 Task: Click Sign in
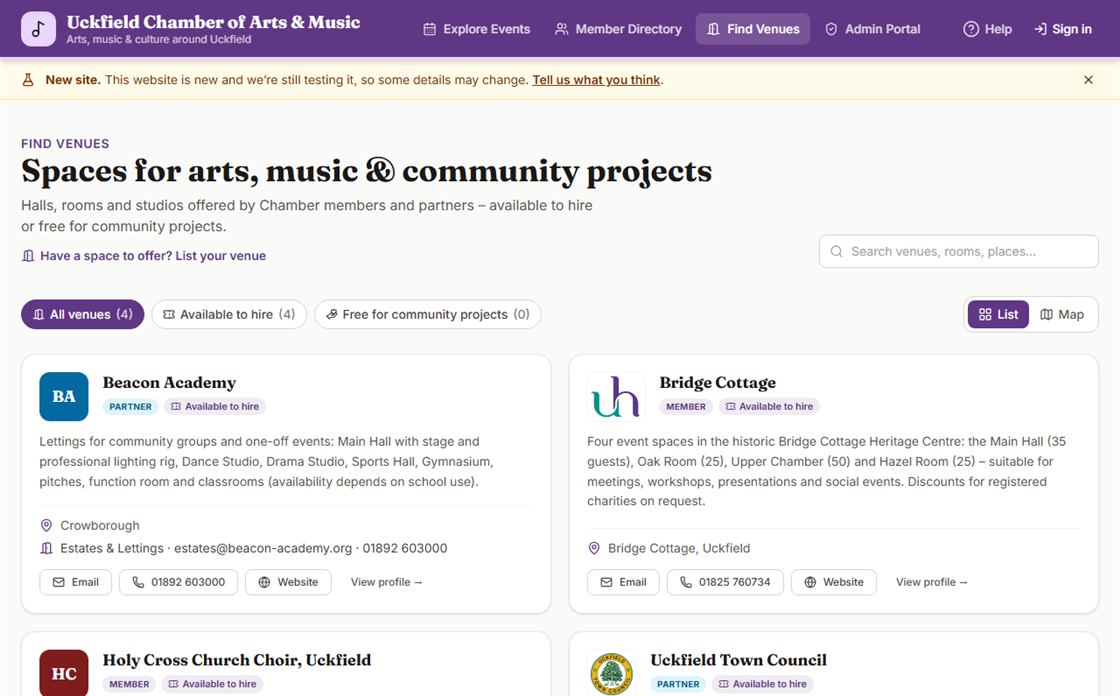click(x=1063, y=29)
